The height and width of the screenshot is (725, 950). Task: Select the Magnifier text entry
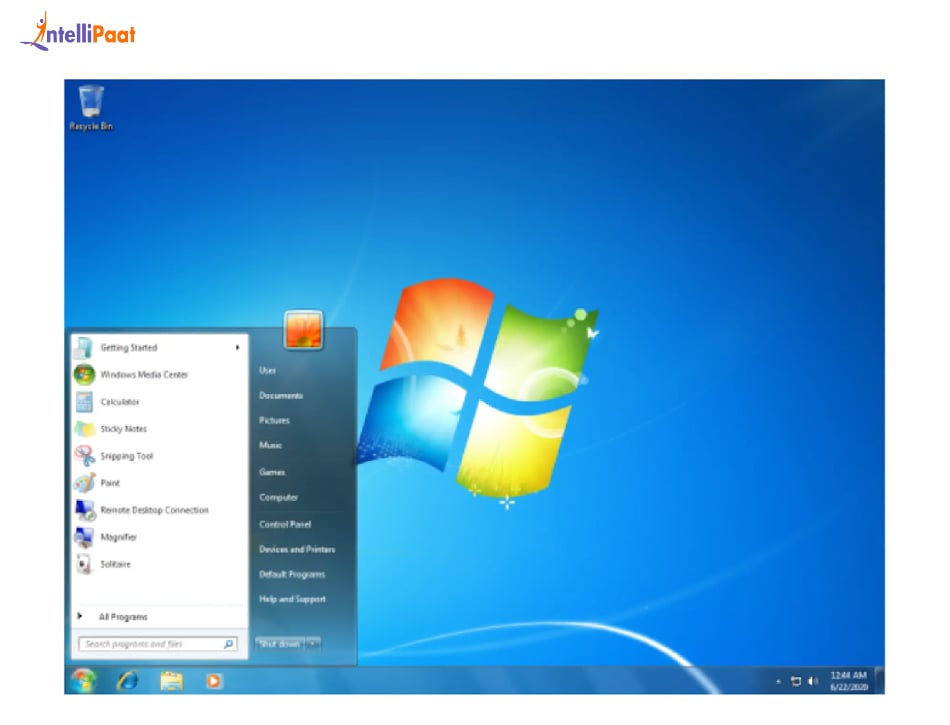tap(119, 537)
